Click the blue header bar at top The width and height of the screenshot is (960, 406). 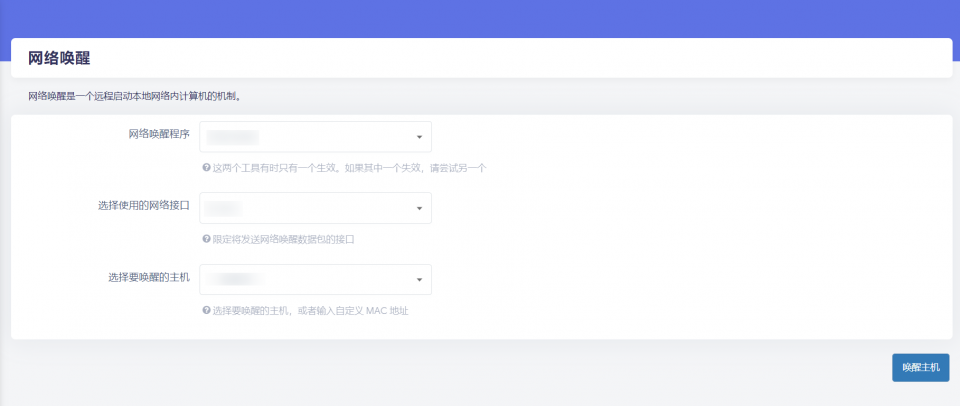pos(480,18)
